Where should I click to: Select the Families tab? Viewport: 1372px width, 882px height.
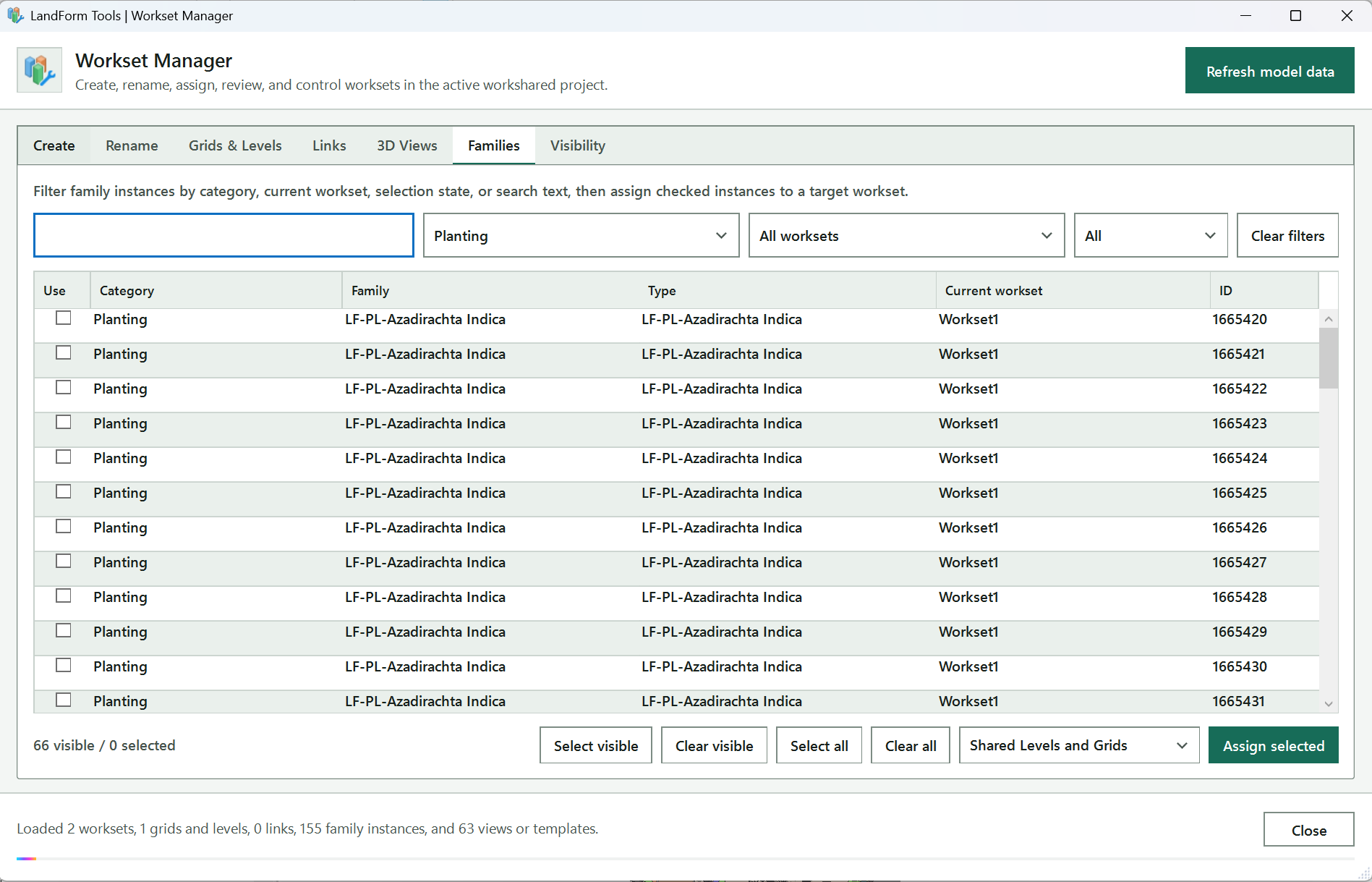point(494,145)
